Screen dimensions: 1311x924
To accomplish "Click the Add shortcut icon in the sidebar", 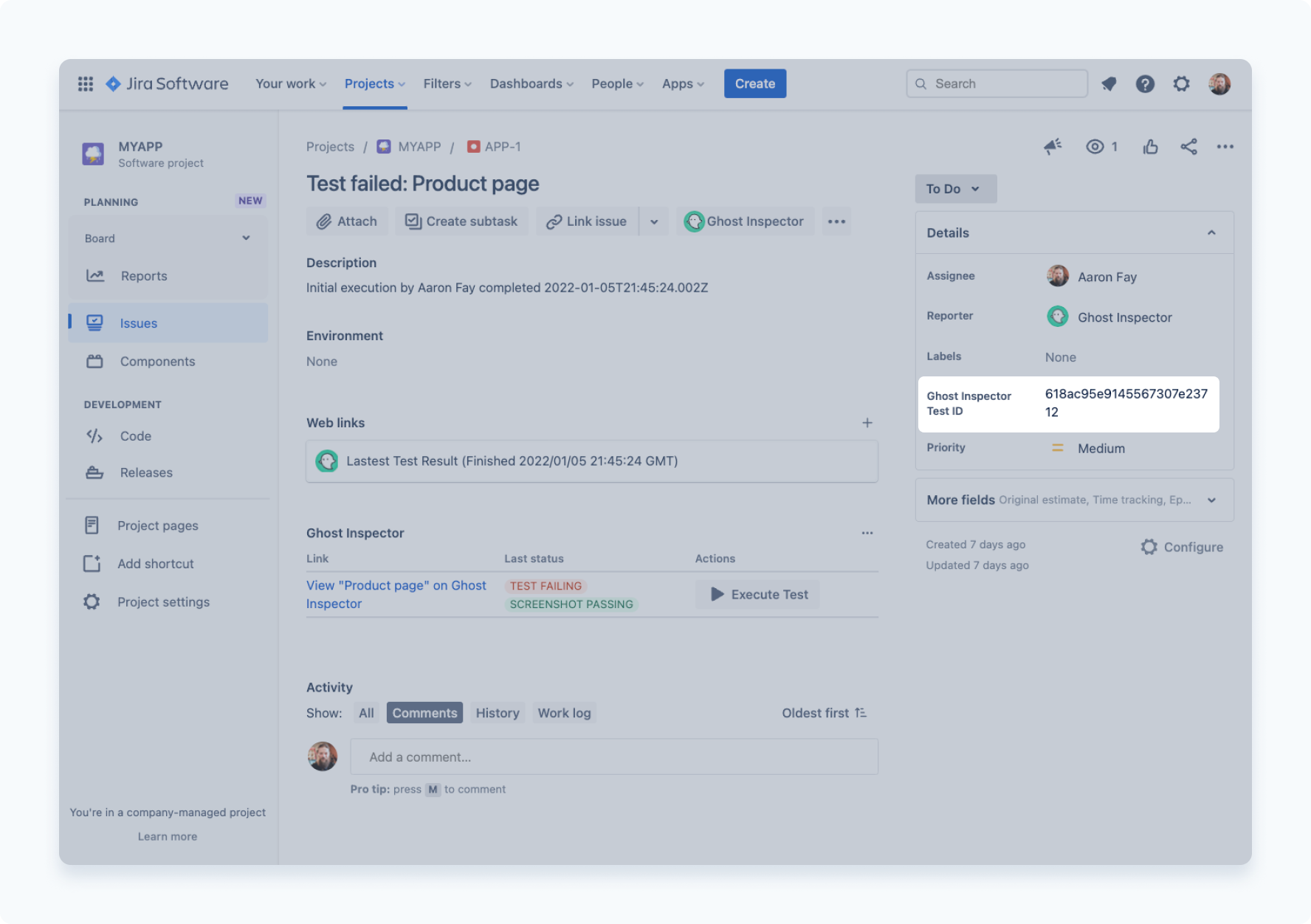I will point(92,563).
